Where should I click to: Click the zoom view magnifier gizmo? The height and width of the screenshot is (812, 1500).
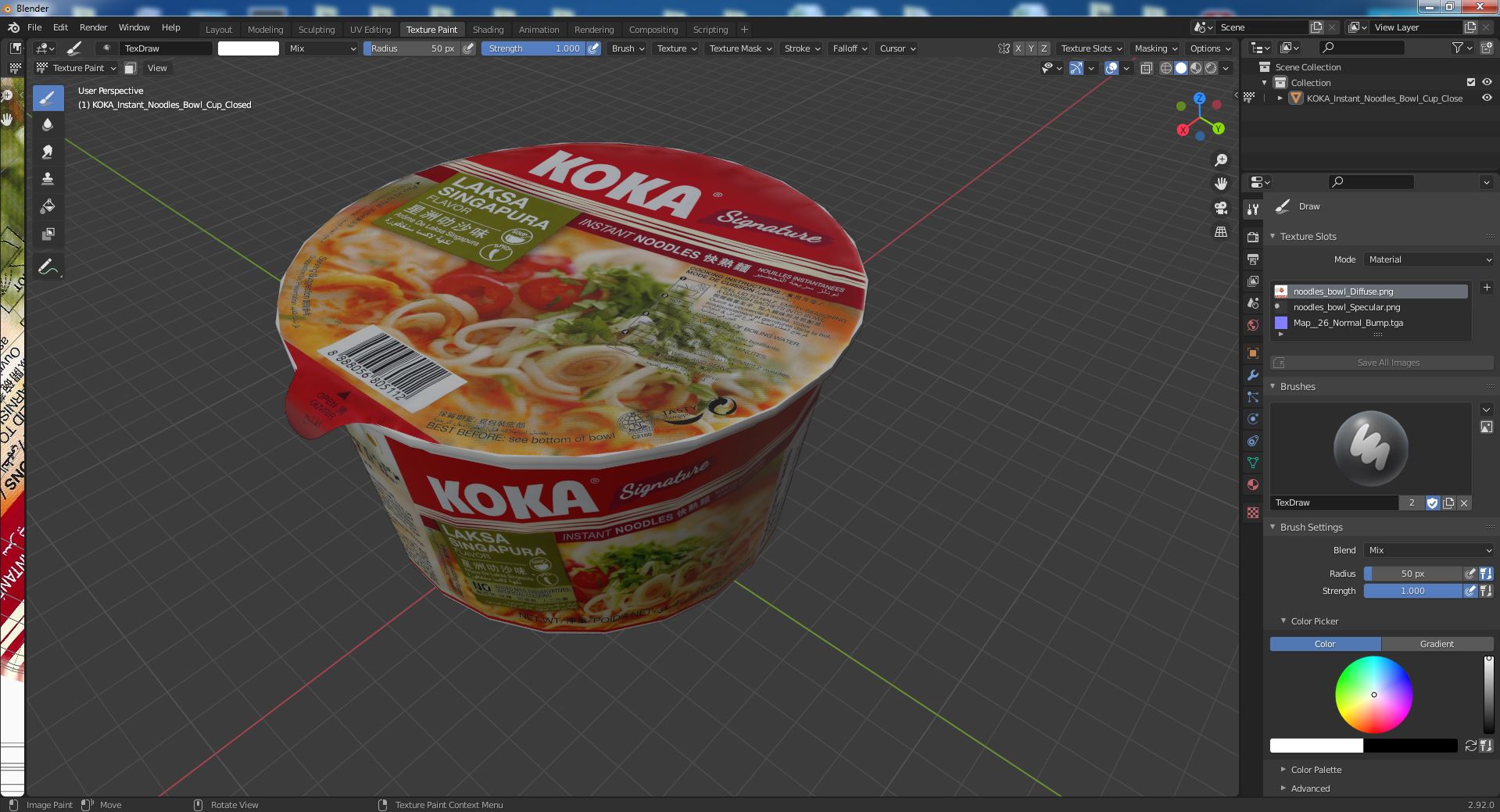pyautogui.click(x=1220, y=160)
